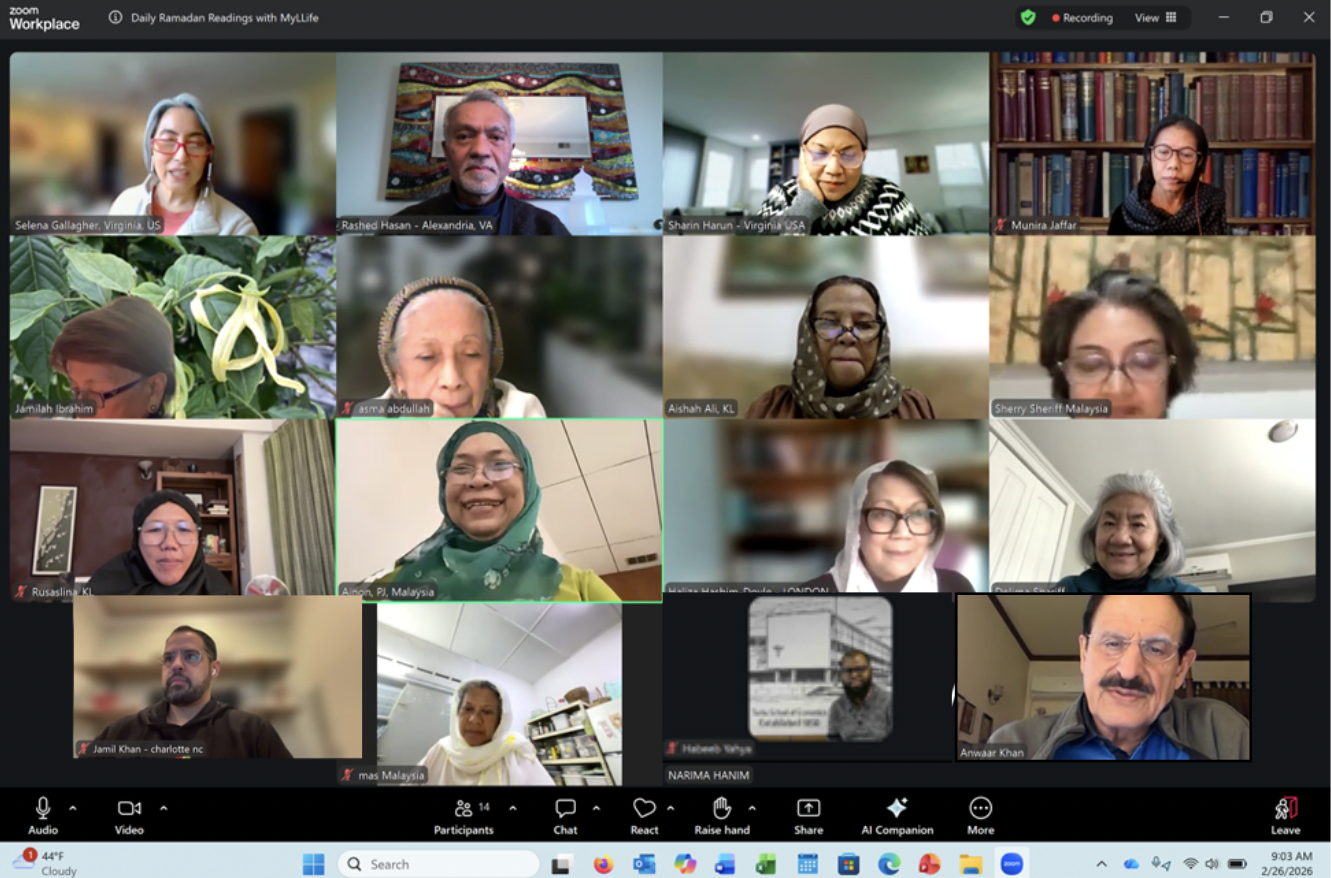This screenshot has width=1331, height=878.
Task: Open the React emoji menu
Action: click(644, 814)
